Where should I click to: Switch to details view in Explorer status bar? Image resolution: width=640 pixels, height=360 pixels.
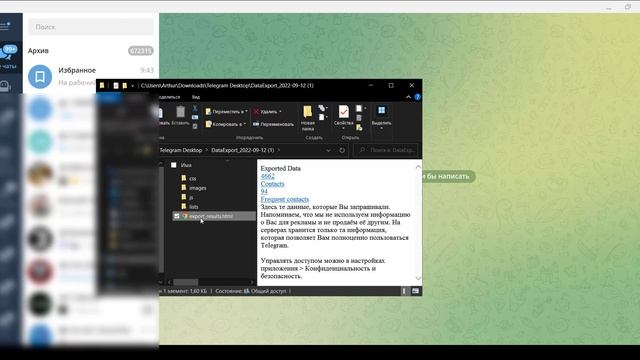click(x=404, y=291)
